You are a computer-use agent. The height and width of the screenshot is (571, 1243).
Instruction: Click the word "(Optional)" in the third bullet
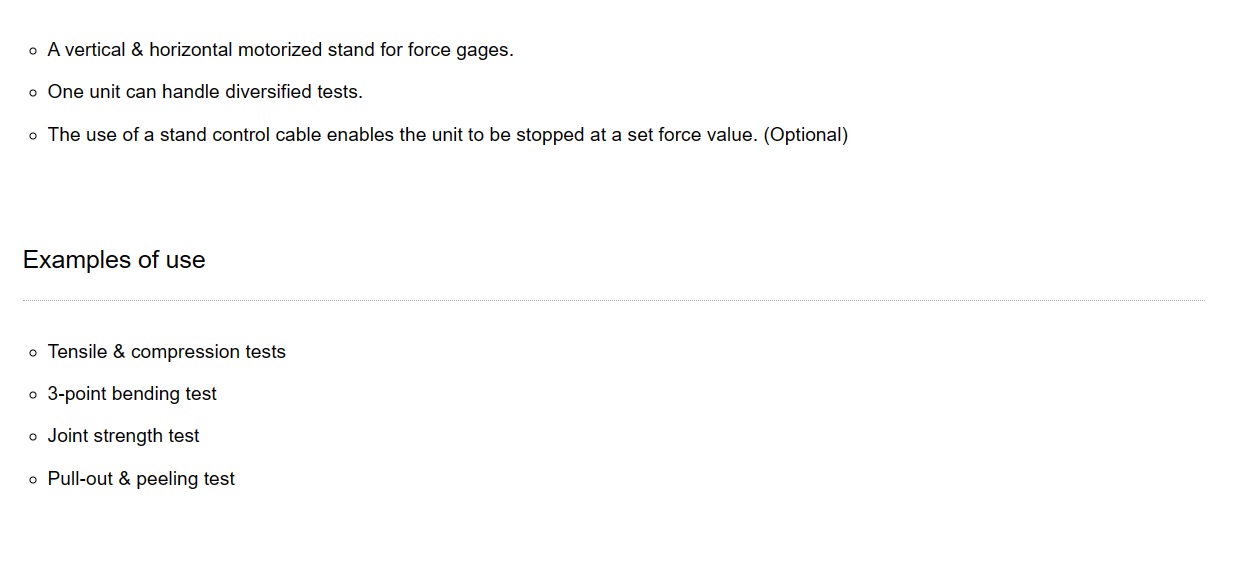pos(805,135)
